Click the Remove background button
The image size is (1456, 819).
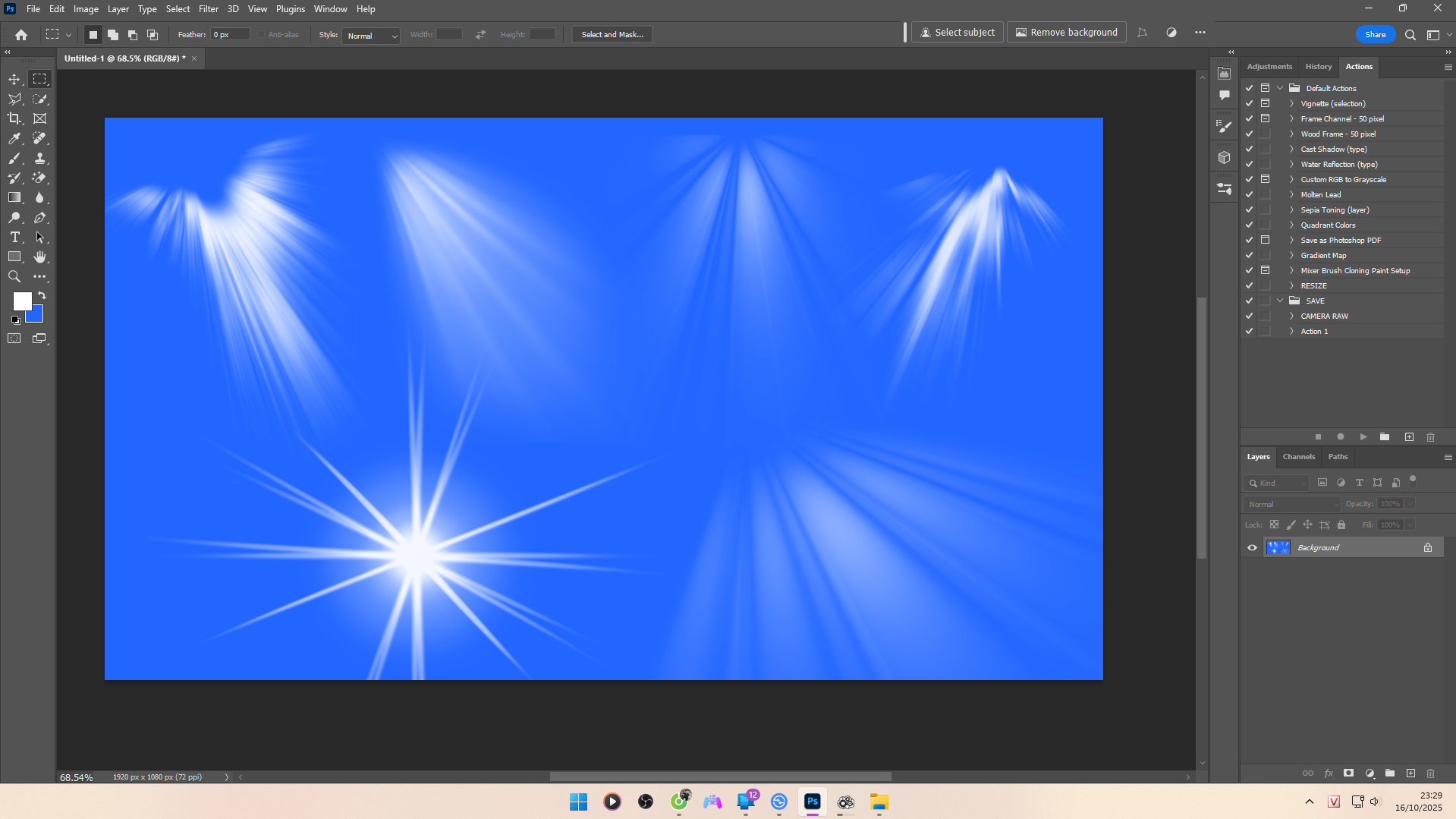1066,33
